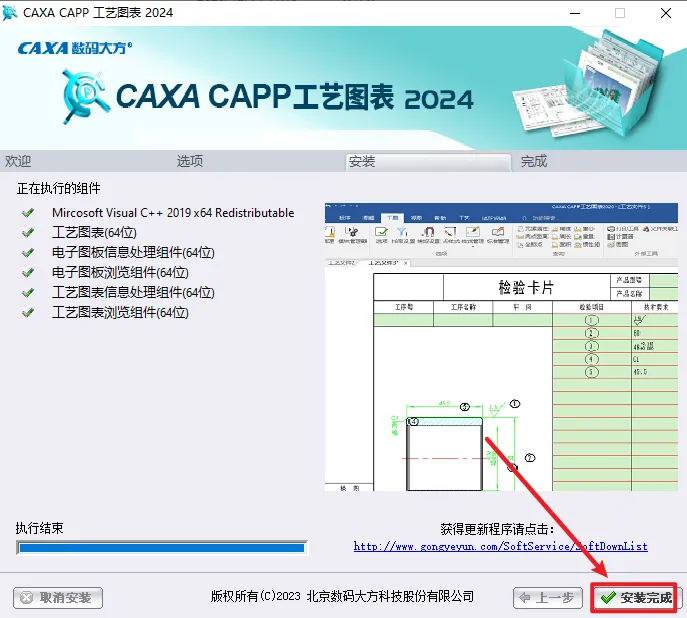Click text Mircosoft Visual C++ 2019 x64 Redistributable
This screenshot has height=618, width=687.
[173, 213]
